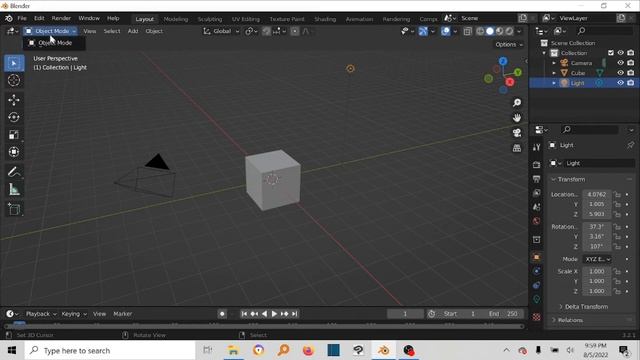Open the Options dropdown
640x360 pixels.
[509, 44]
